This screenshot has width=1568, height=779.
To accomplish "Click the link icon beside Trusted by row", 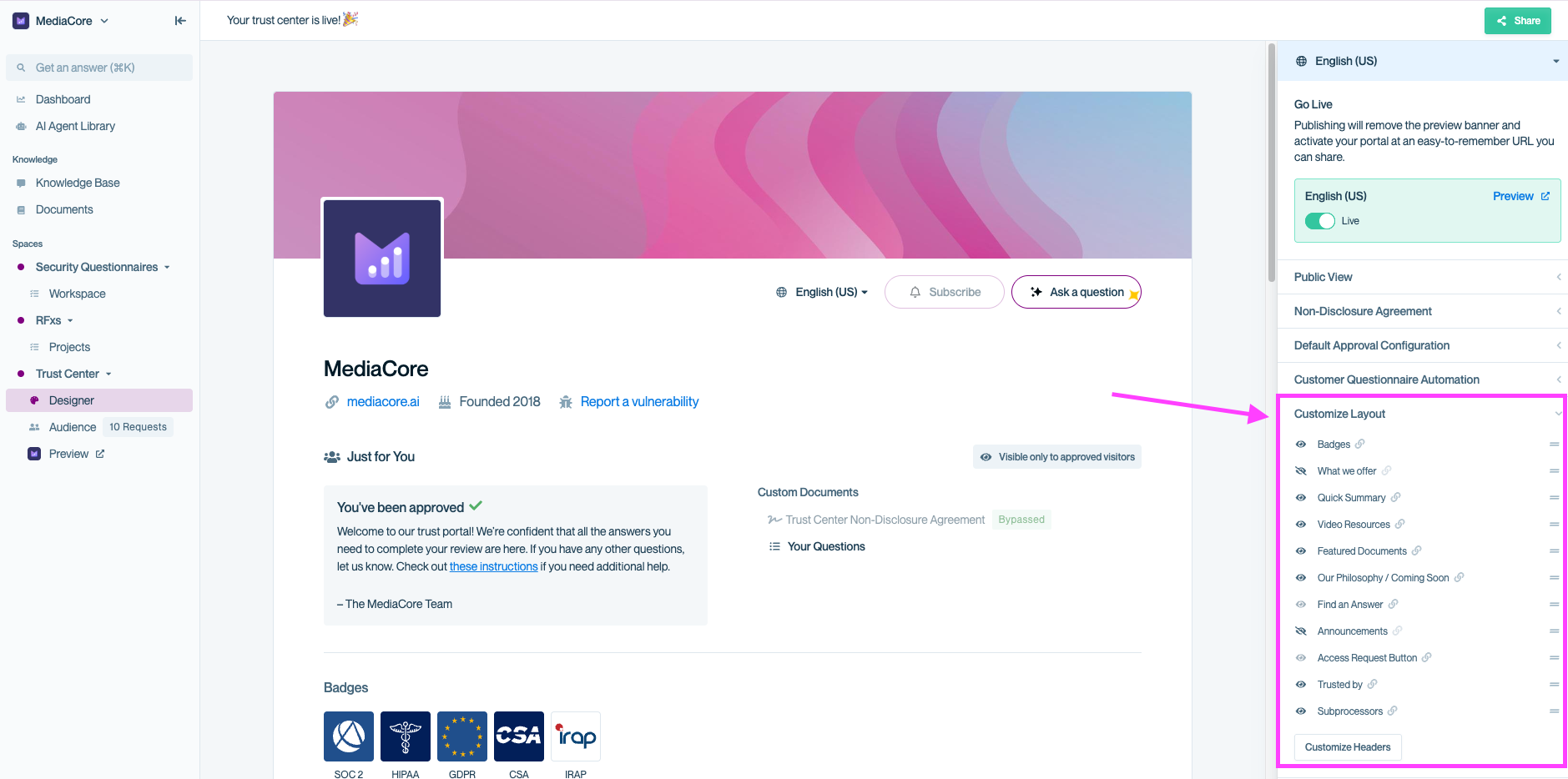I will 1372,684.
